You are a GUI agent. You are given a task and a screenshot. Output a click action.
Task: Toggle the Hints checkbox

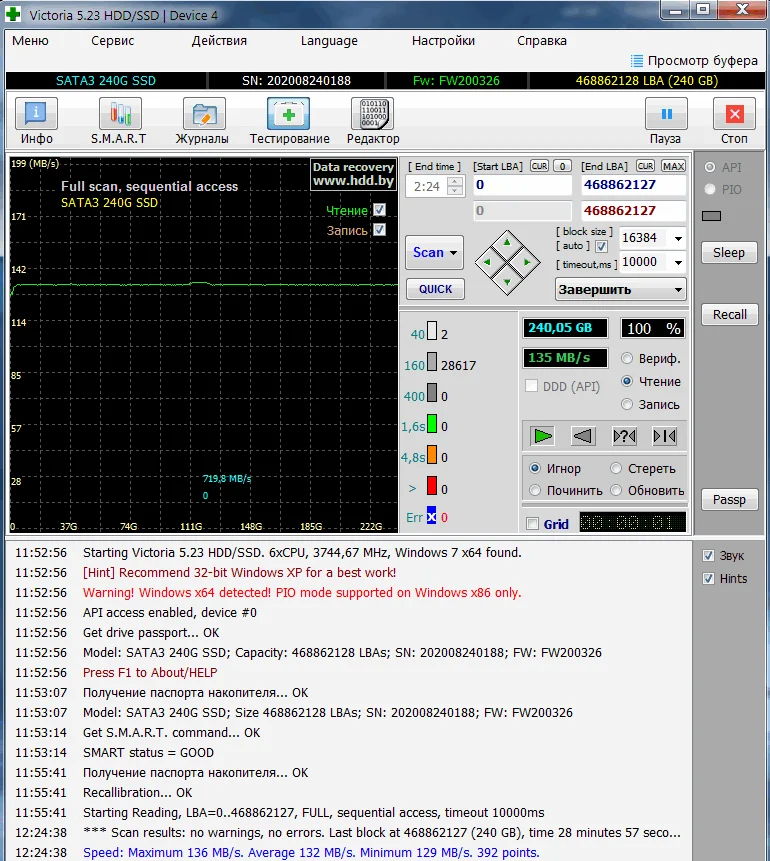pyautogui.click(x=708, y=579)
